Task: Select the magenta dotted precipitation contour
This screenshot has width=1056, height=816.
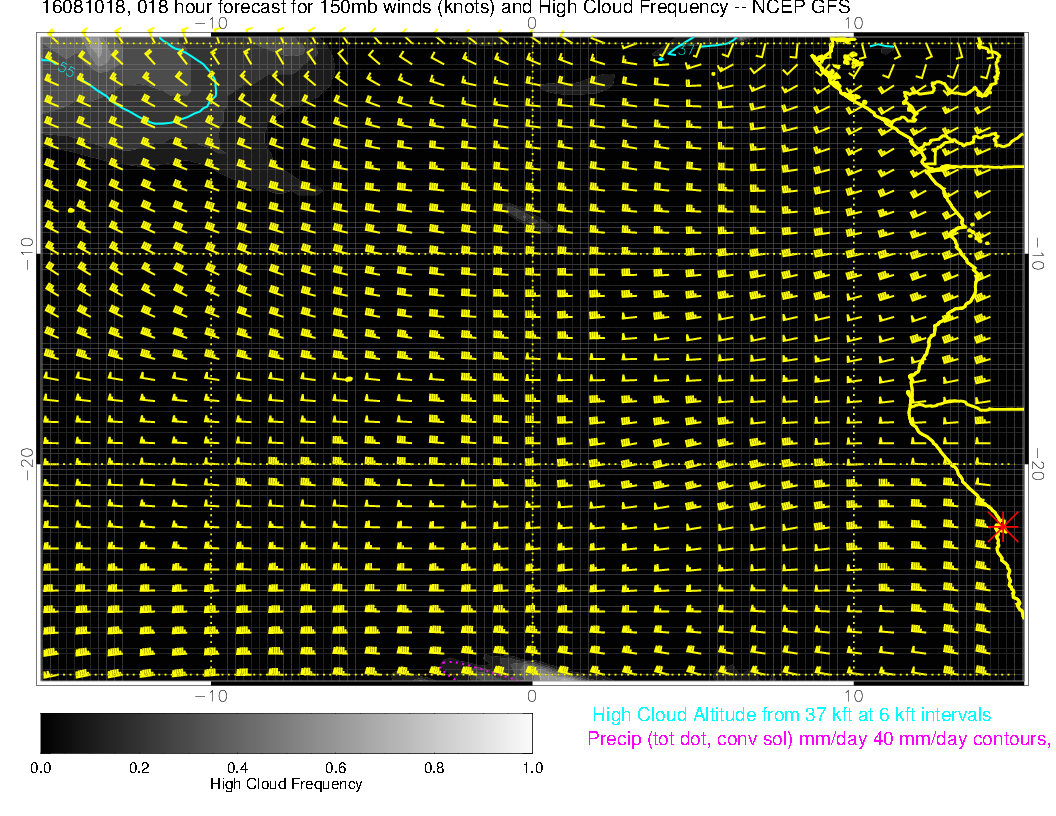Action: pos(453,668)
